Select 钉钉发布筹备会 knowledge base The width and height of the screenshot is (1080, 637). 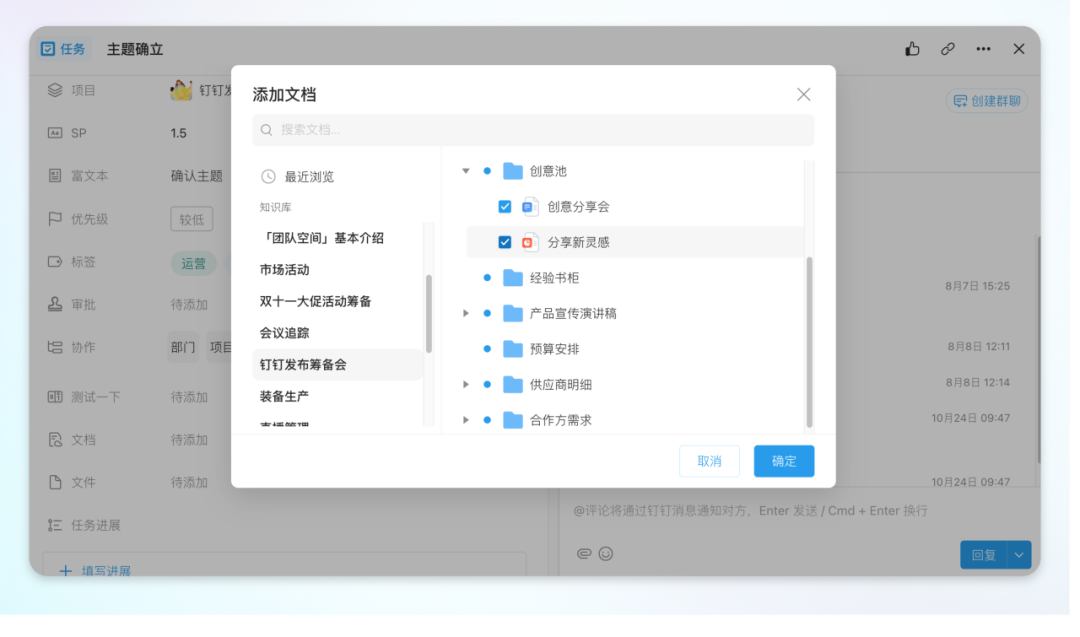click(338, 365)
